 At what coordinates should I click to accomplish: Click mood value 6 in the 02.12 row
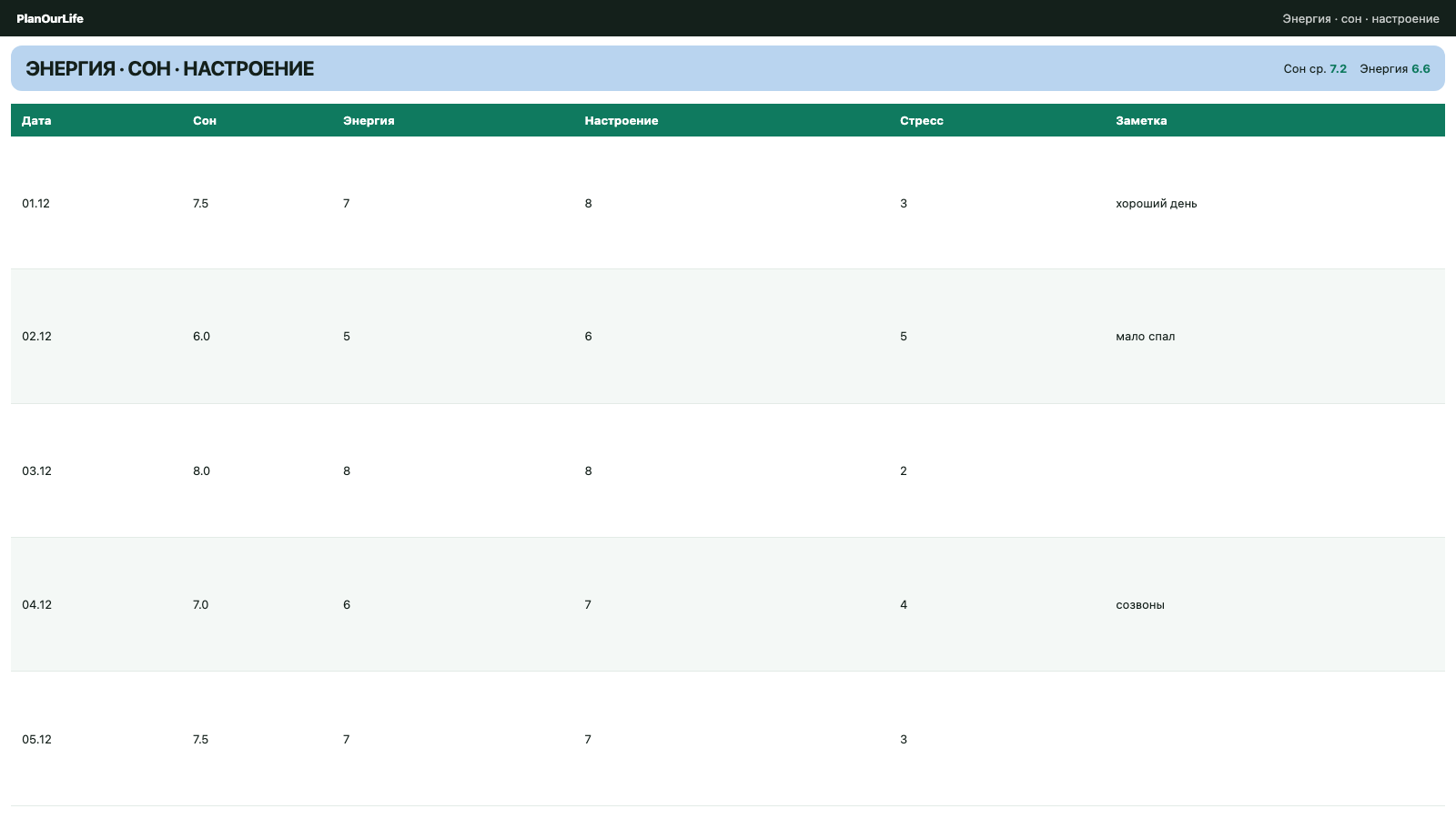pyautogui.click(x=589, y=336)
